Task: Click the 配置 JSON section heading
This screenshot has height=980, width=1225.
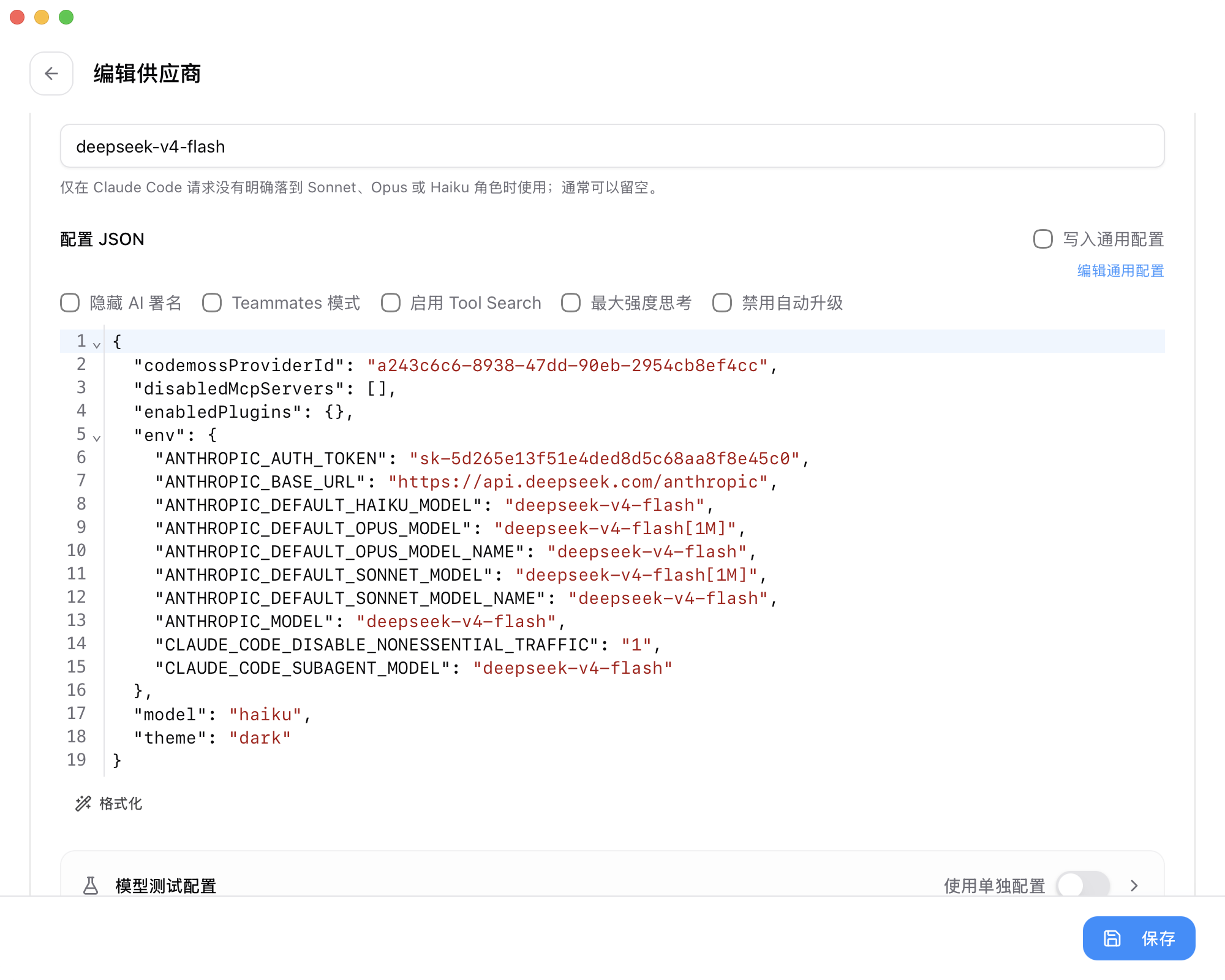Action: tap(102, 239)
